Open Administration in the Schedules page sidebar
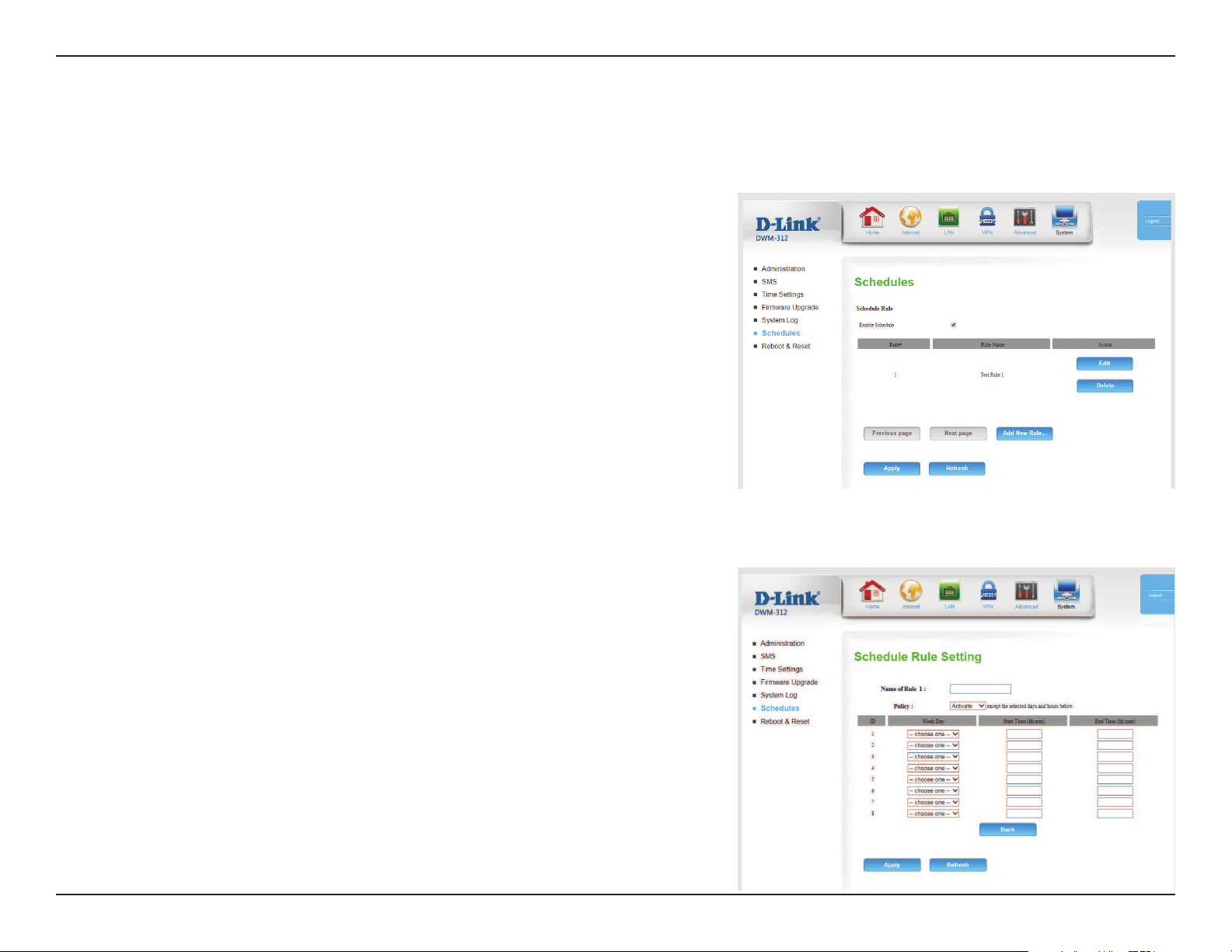1232x952 pixels. pyautogui.click(x=783, y=269)
